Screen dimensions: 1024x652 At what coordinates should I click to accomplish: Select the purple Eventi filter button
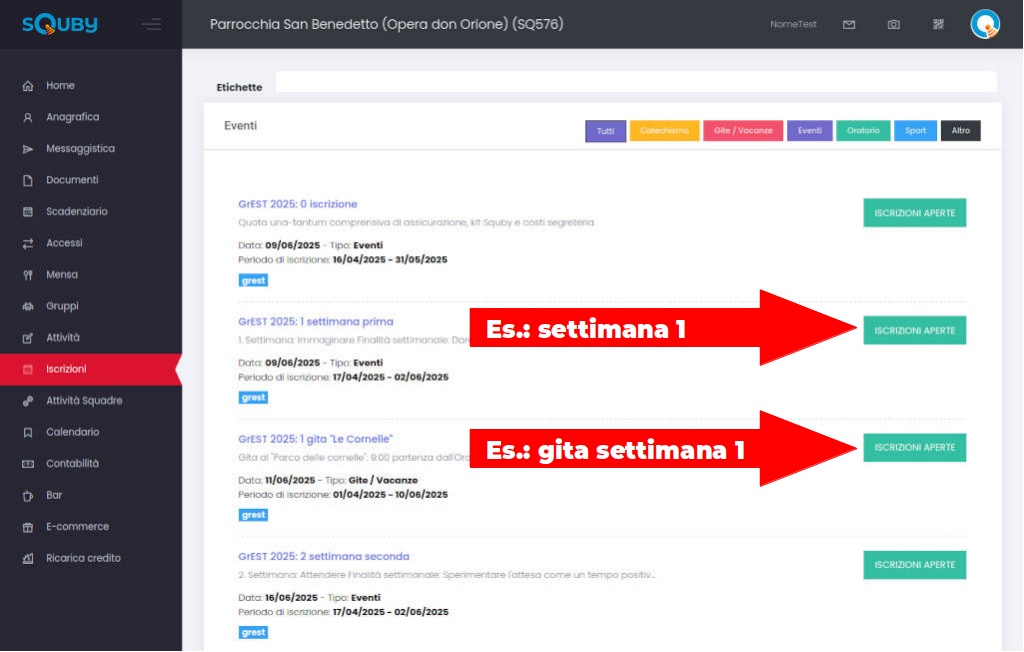(x=810, y=131)
